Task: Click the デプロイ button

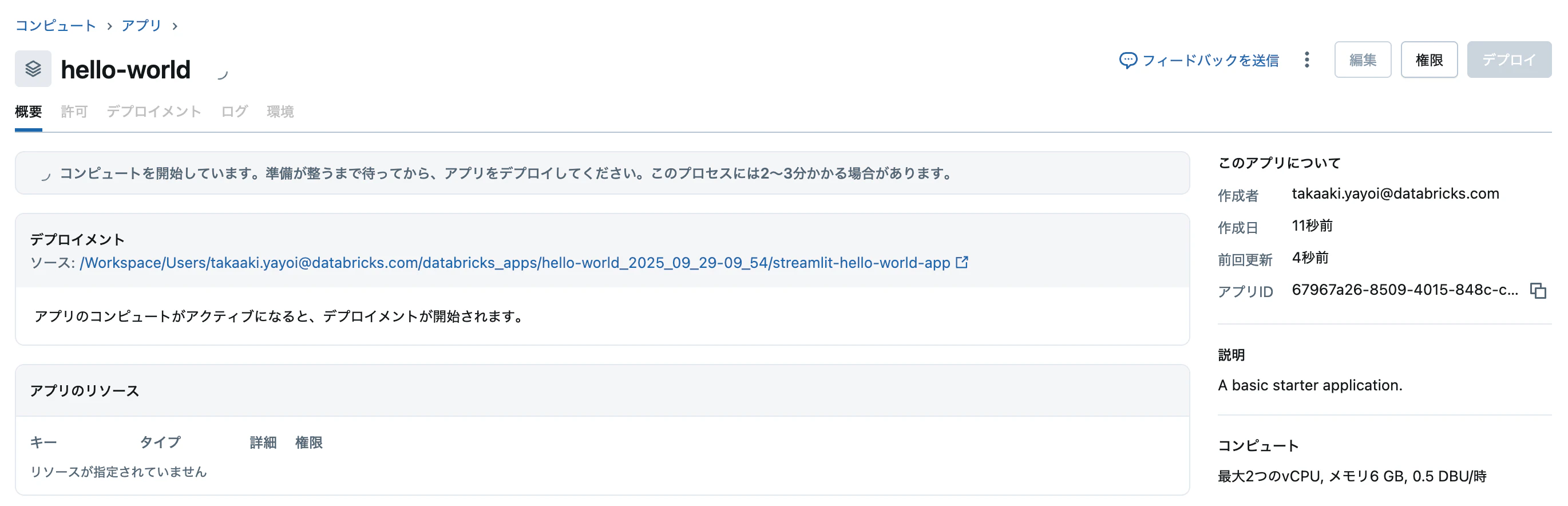Action: [1508, 60]
